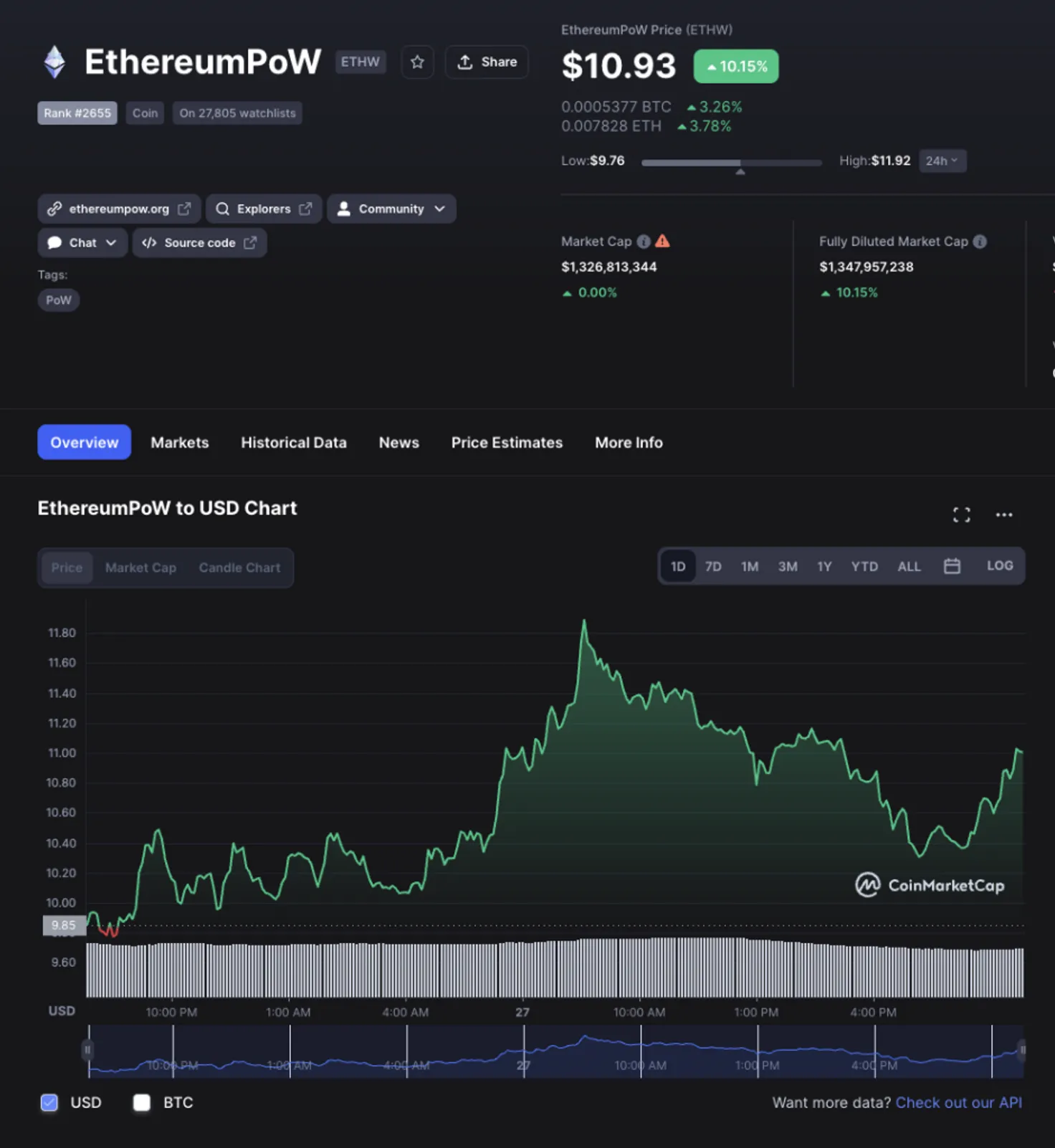1055x1148 pixels.
Task: Click the mini chart range navigator area
Action: [555, 1051]
